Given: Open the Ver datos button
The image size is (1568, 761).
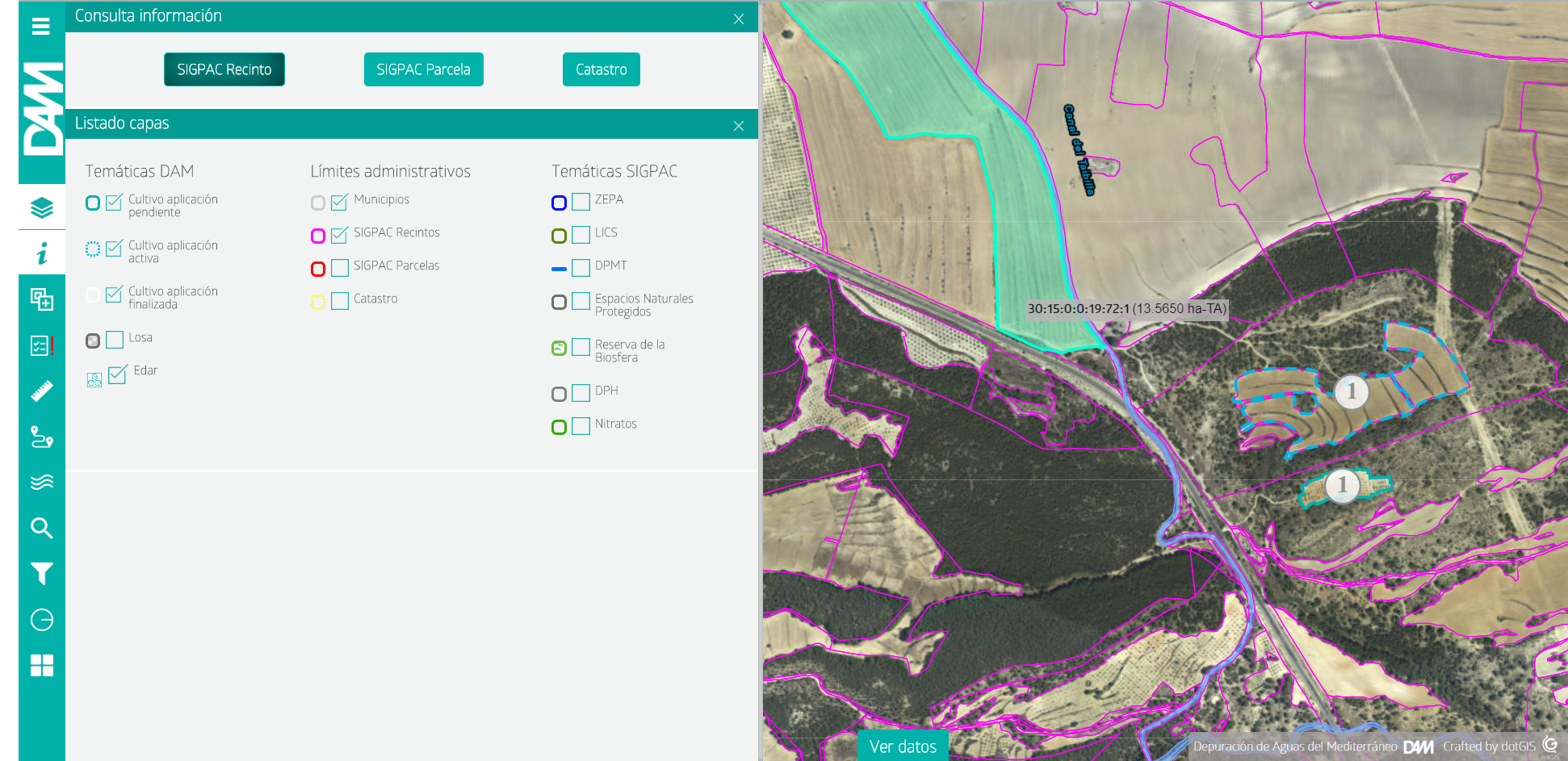Looking at the screenshot, I should click(903, 746).
